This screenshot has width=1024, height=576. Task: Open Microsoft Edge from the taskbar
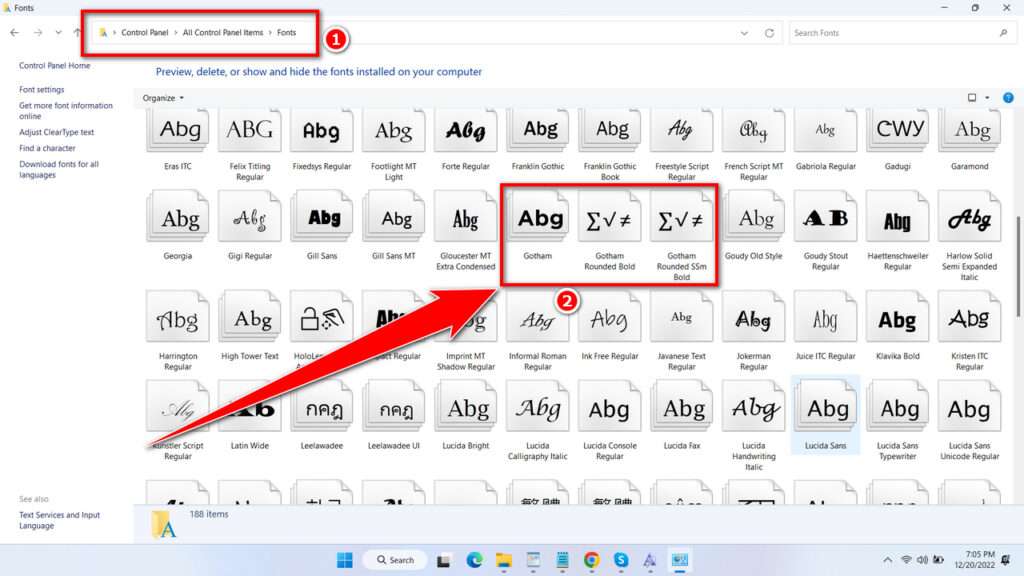tap(474, 560)
